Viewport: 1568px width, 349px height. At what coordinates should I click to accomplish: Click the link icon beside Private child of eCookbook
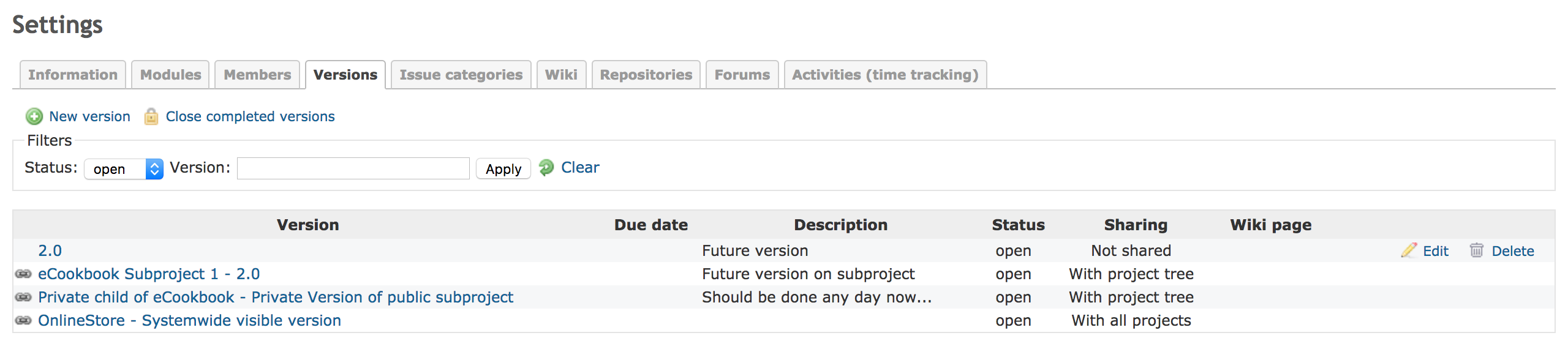point(23,297)
